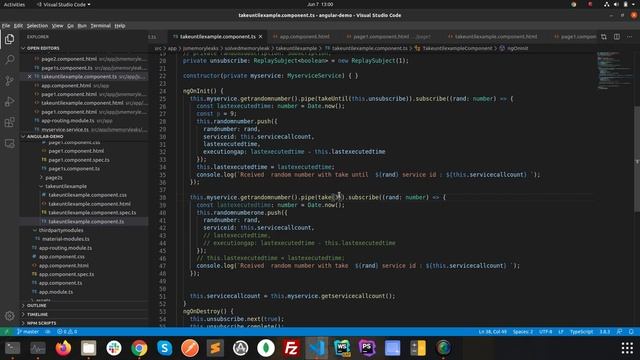
Task: Open the Selection menu
Action: coord(37,26)
